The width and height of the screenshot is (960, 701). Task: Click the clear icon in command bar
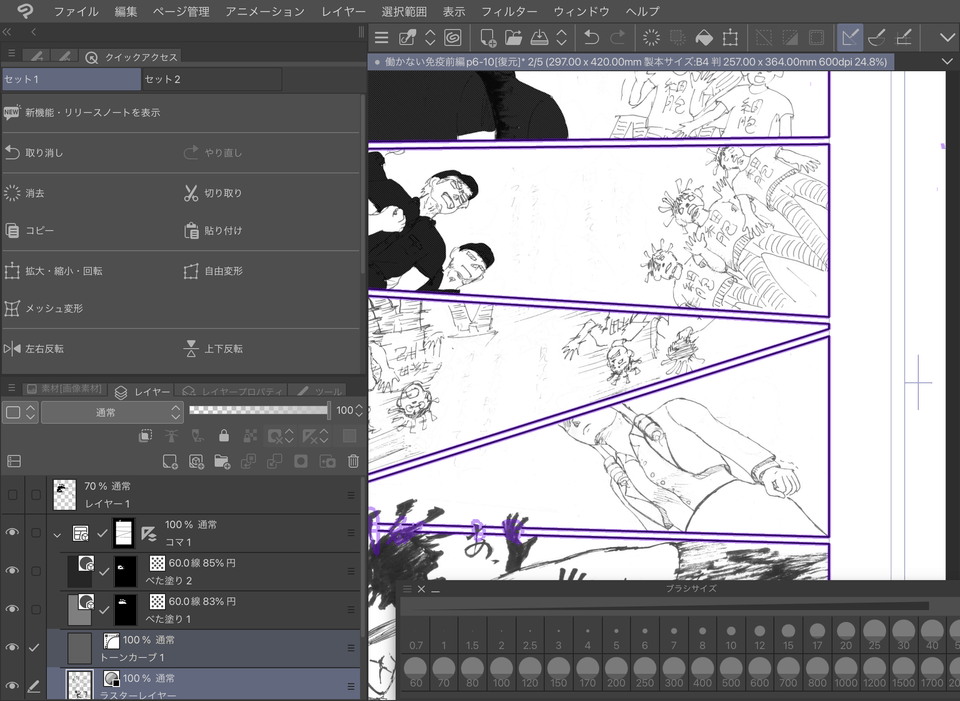(651, 38)
